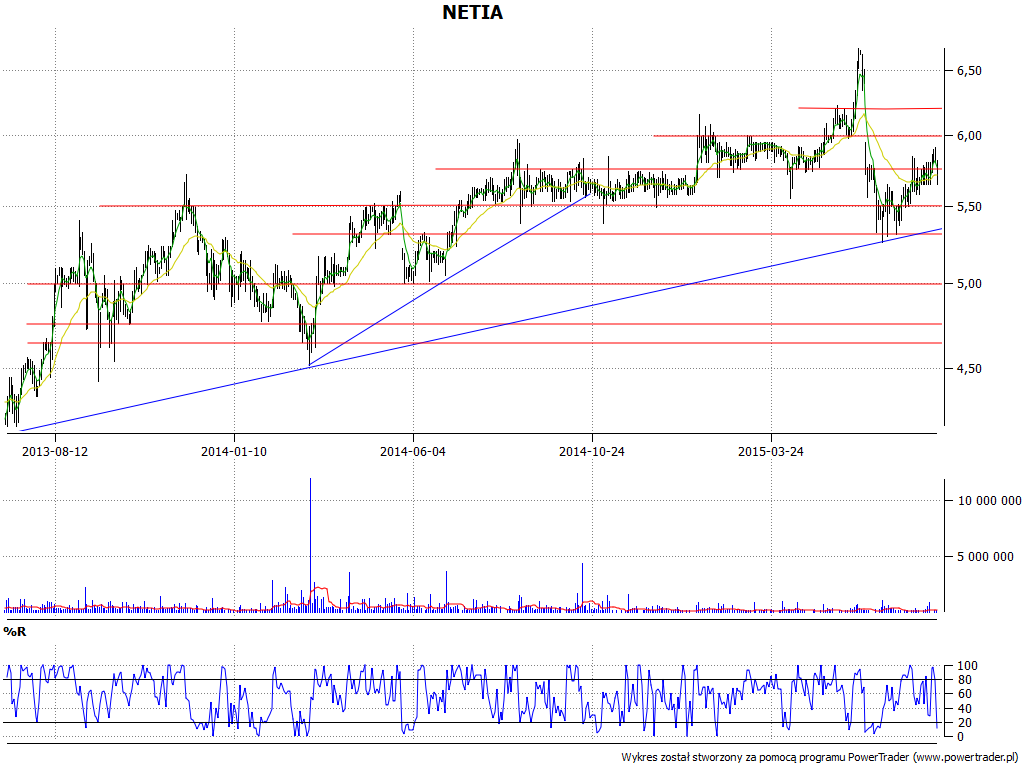Select the 2014-10-24 date label
The height and width of the screenshot is (768, 1024).
click(592, 451)
